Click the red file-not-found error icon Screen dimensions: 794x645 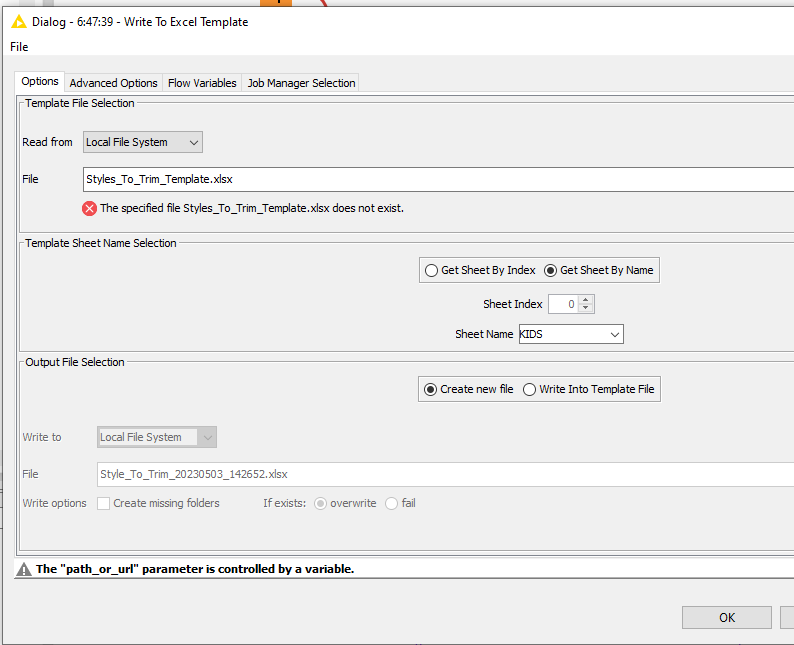tap(89, 209)
